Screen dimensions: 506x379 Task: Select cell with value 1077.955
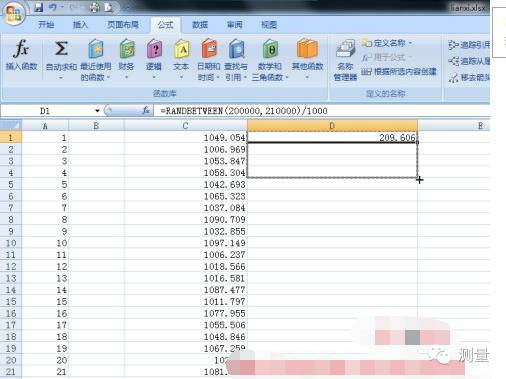pos(185,313)
